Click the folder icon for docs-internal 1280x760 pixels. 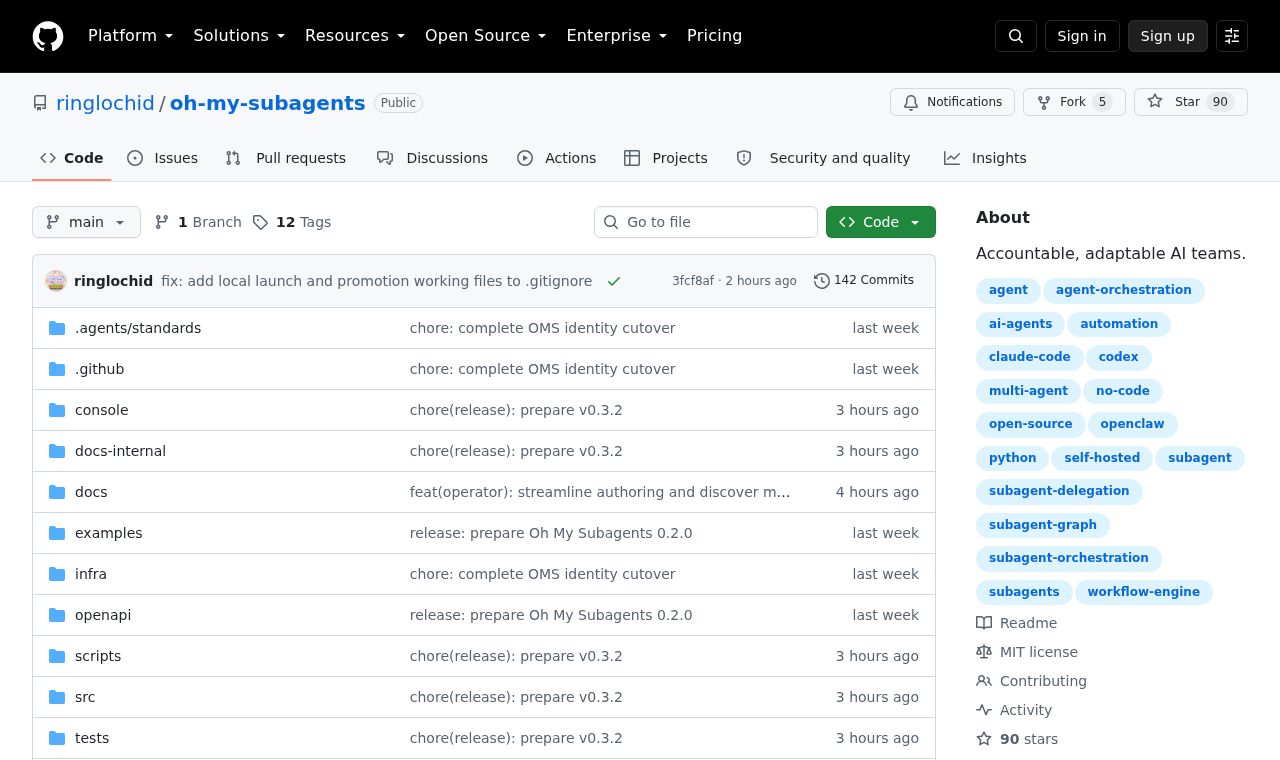click(x=57, y=451)
